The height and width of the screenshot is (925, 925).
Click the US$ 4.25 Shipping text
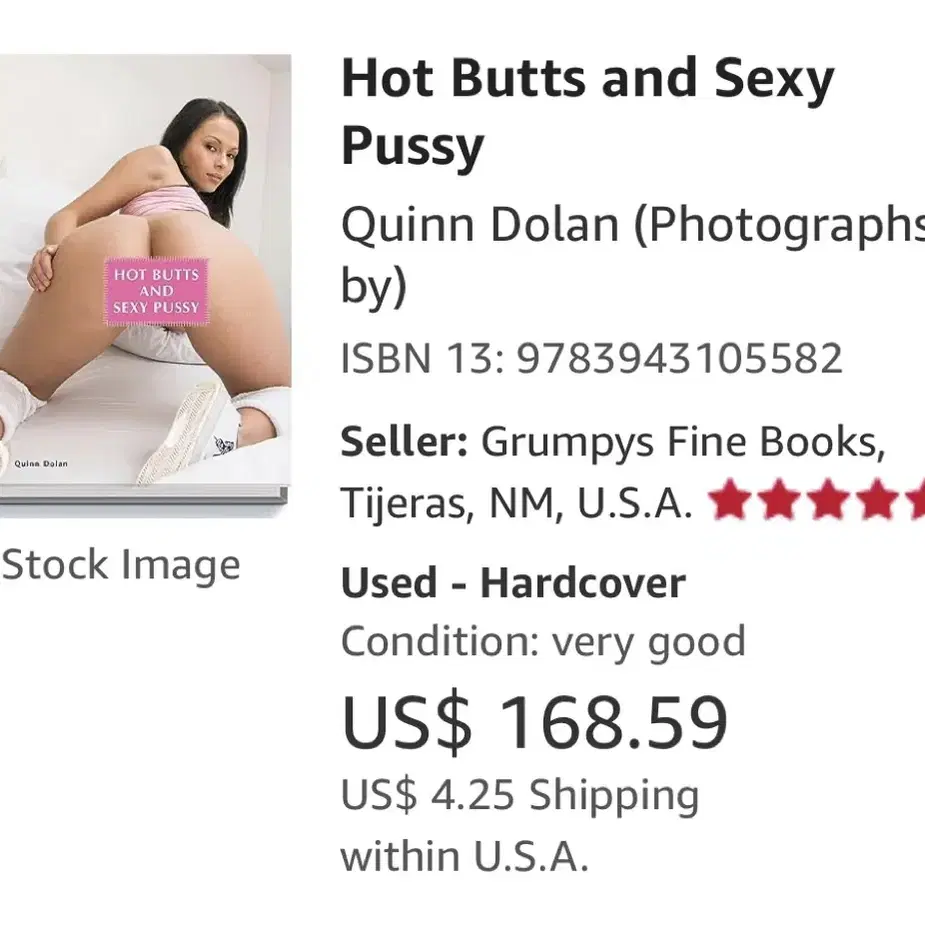(x=520, y=795)
